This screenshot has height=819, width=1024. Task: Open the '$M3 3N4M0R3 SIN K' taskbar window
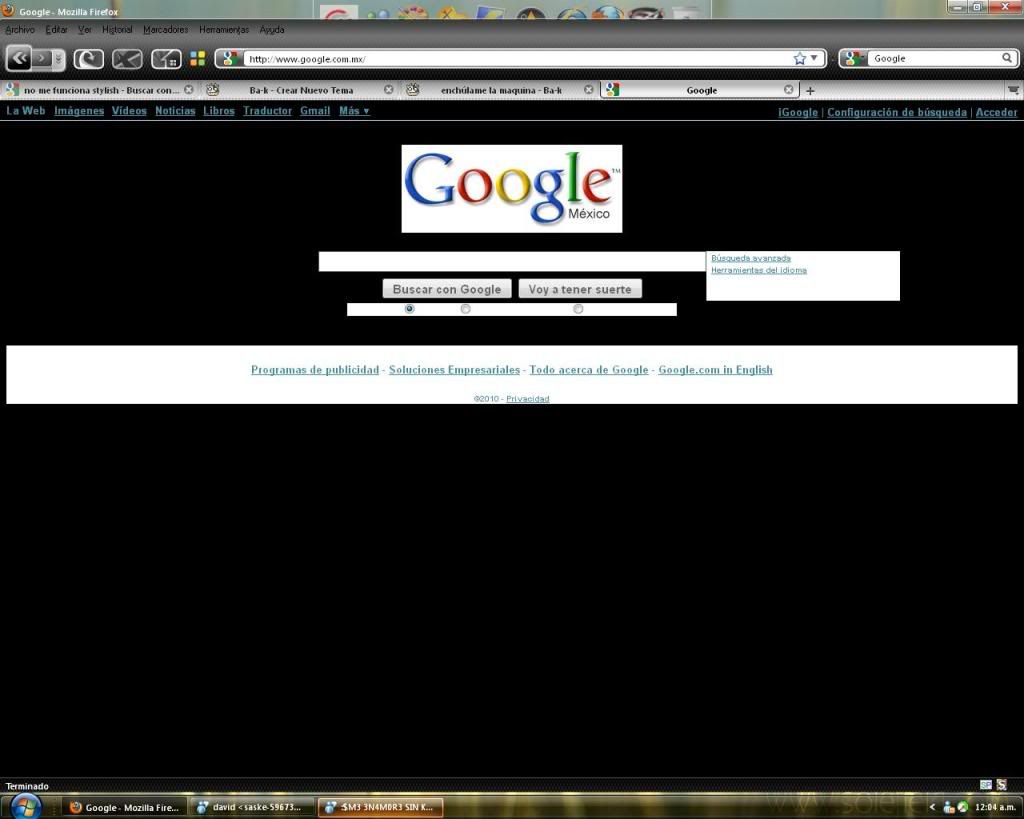[380, 807]
